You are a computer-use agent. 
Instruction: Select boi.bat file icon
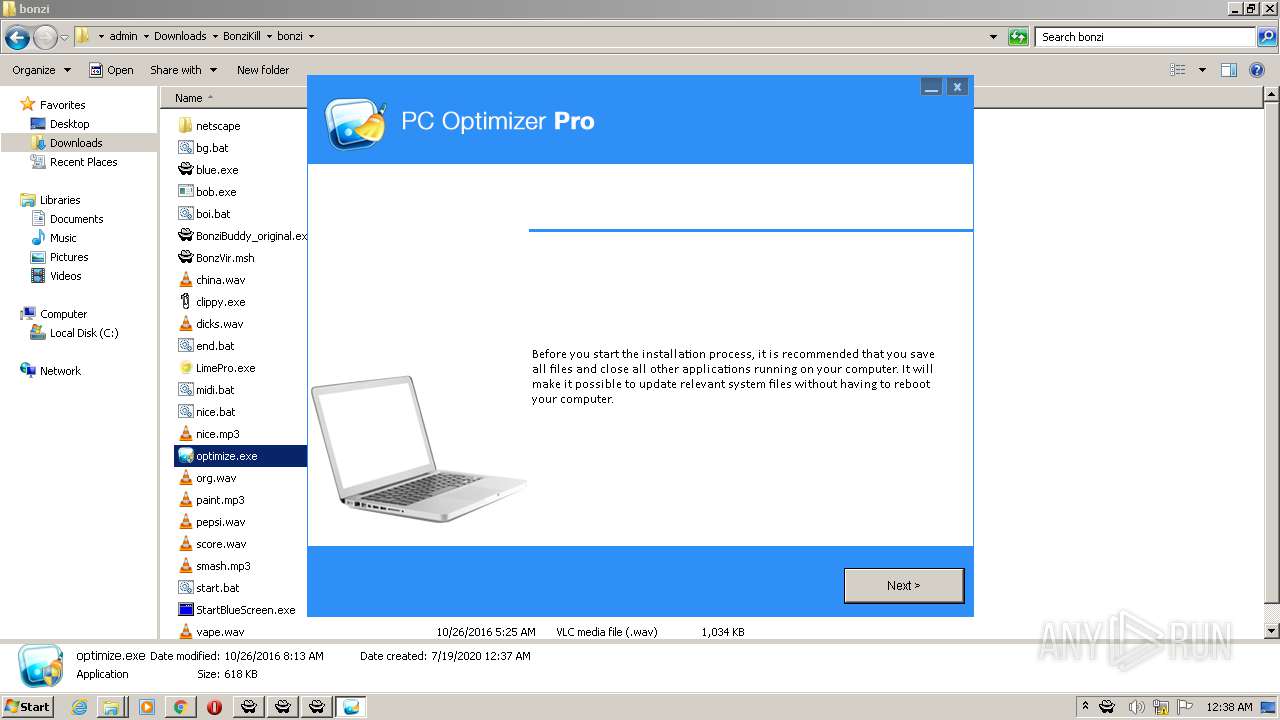185,214
